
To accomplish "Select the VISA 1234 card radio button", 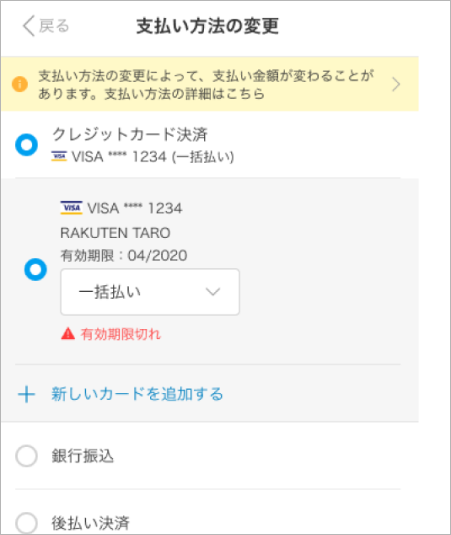I will [35, 270].
